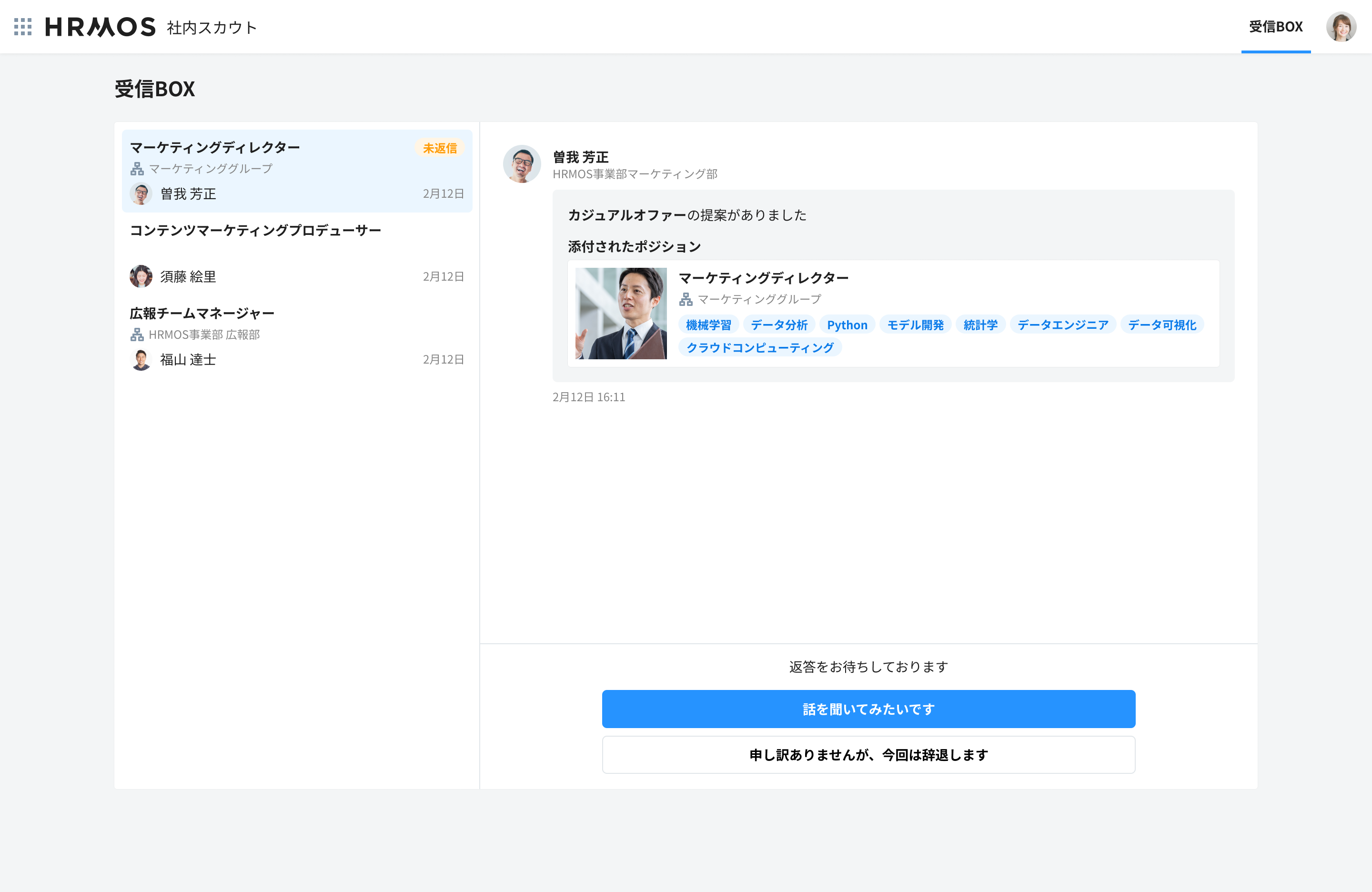Click the HRMOS grid app icon
This screenshot has height=892, width=1372.
(x=24, y=27)
